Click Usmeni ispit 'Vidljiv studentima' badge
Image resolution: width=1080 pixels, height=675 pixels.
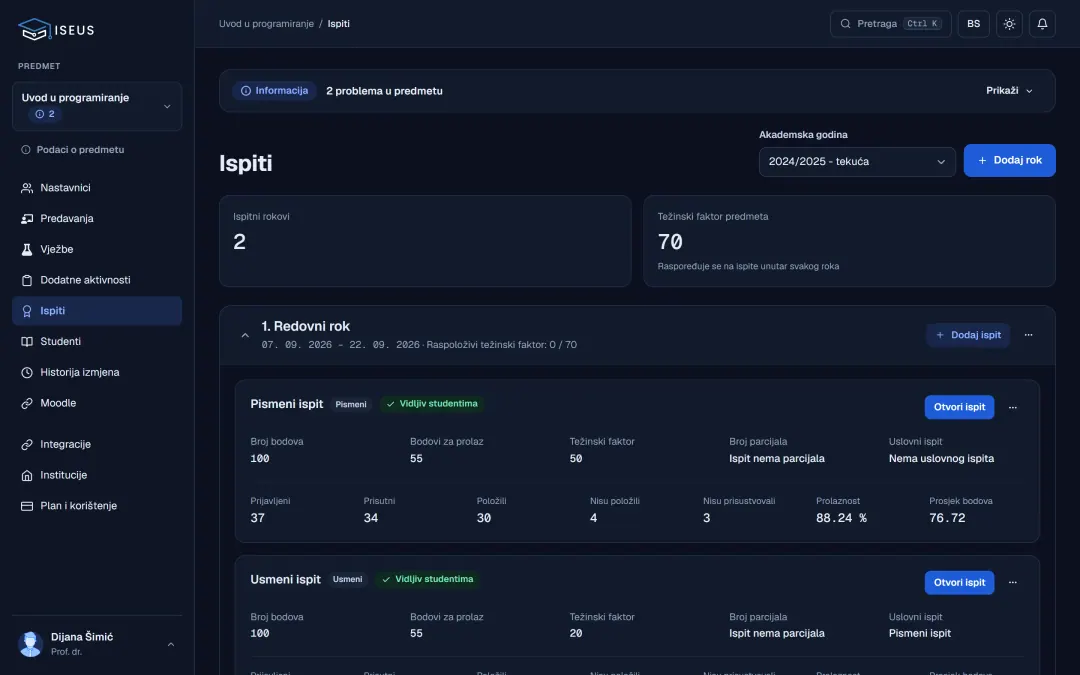tap(428, 579)
